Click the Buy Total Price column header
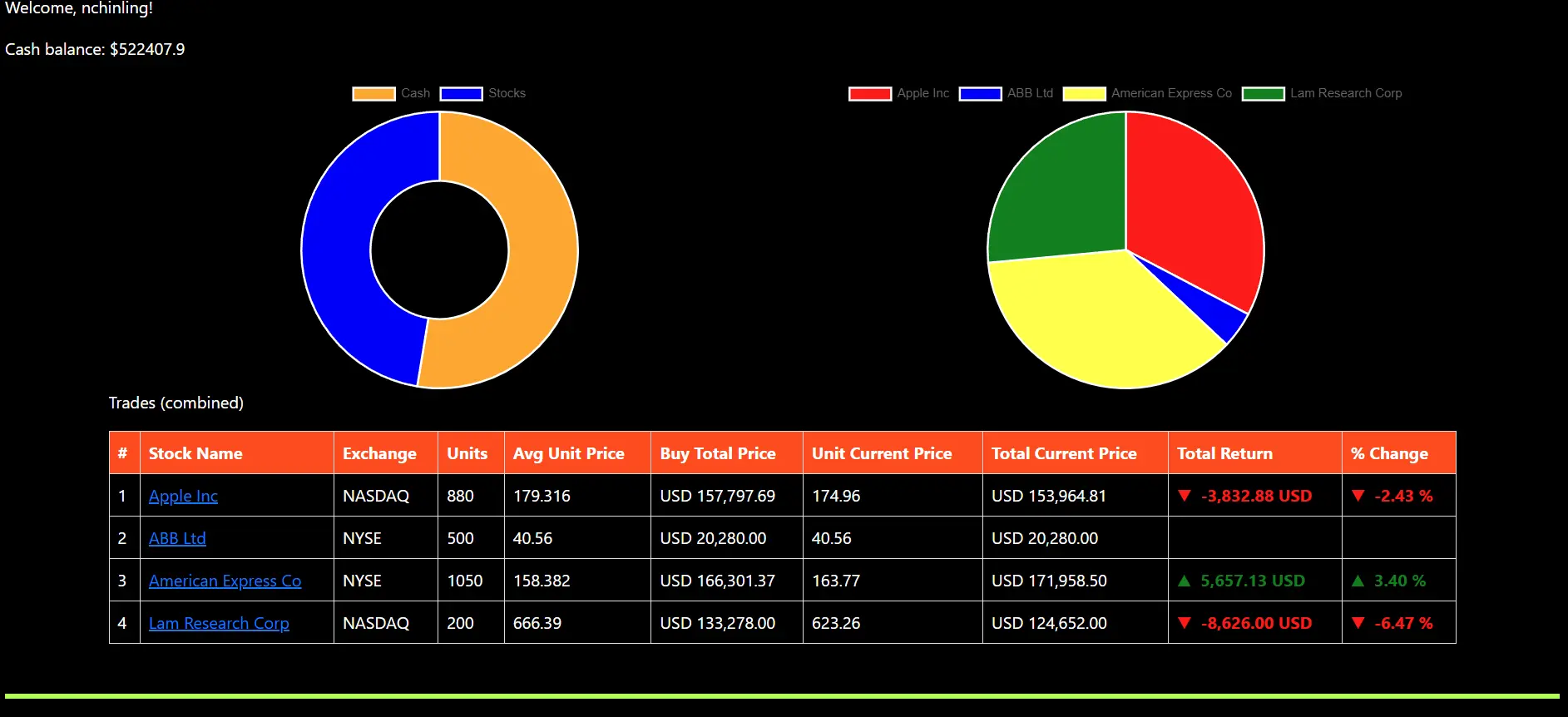Screen dimensions: 1568x717 pos(727,453)
